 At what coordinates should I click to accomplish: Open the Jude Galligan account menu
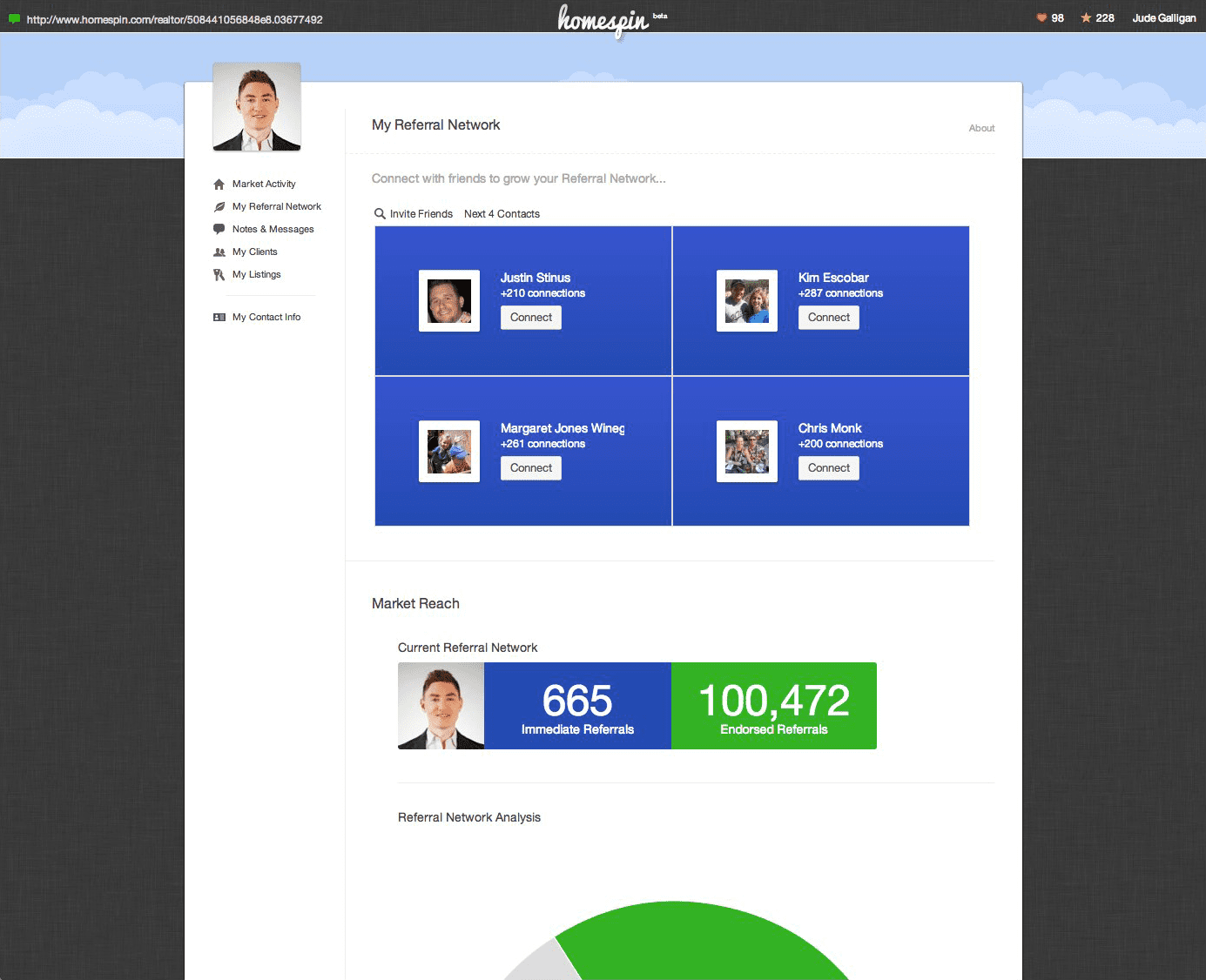point(1163,18)
